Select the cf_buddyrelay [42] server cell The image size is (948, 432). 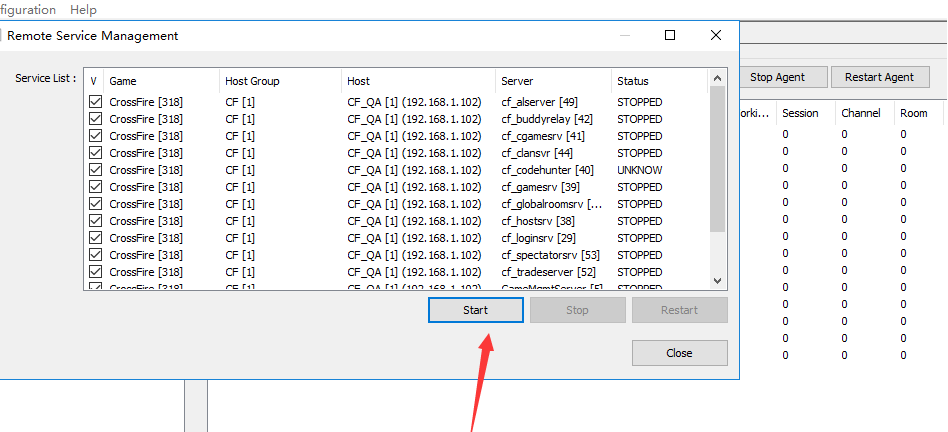[547, 119]
